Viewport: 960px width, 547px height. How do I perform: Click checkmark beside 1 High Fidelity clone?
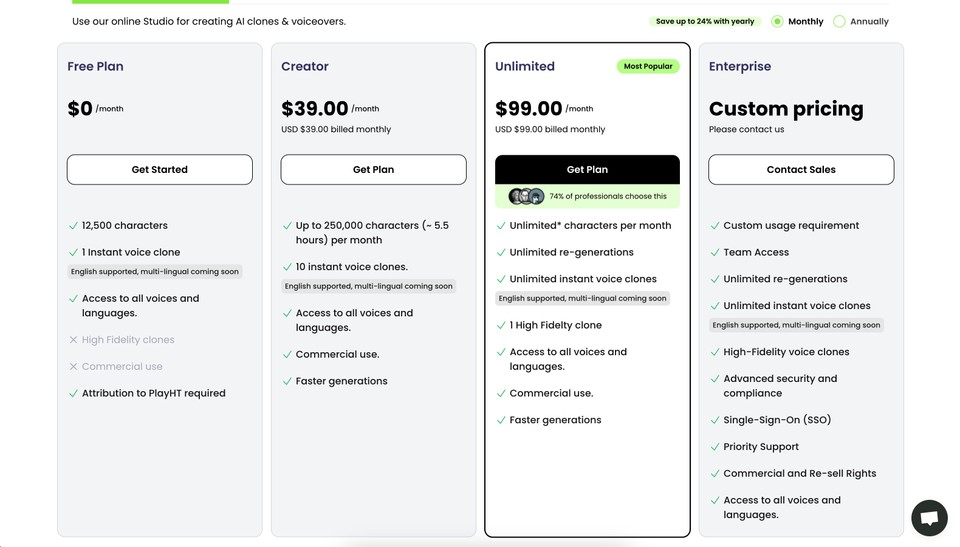[501, 325]
